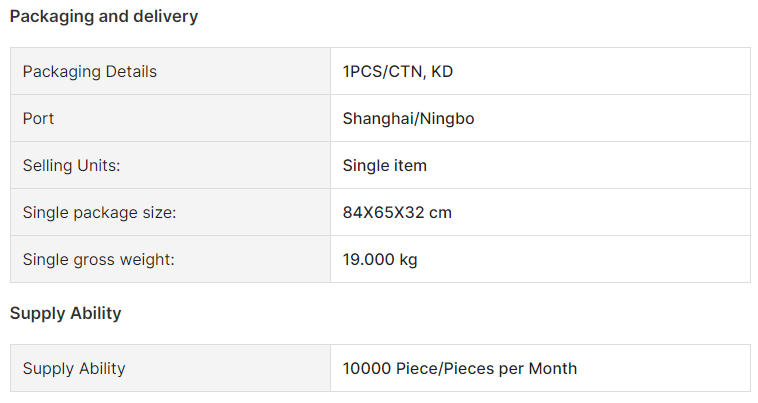Click the KD text in packaging details

(442, 72)
